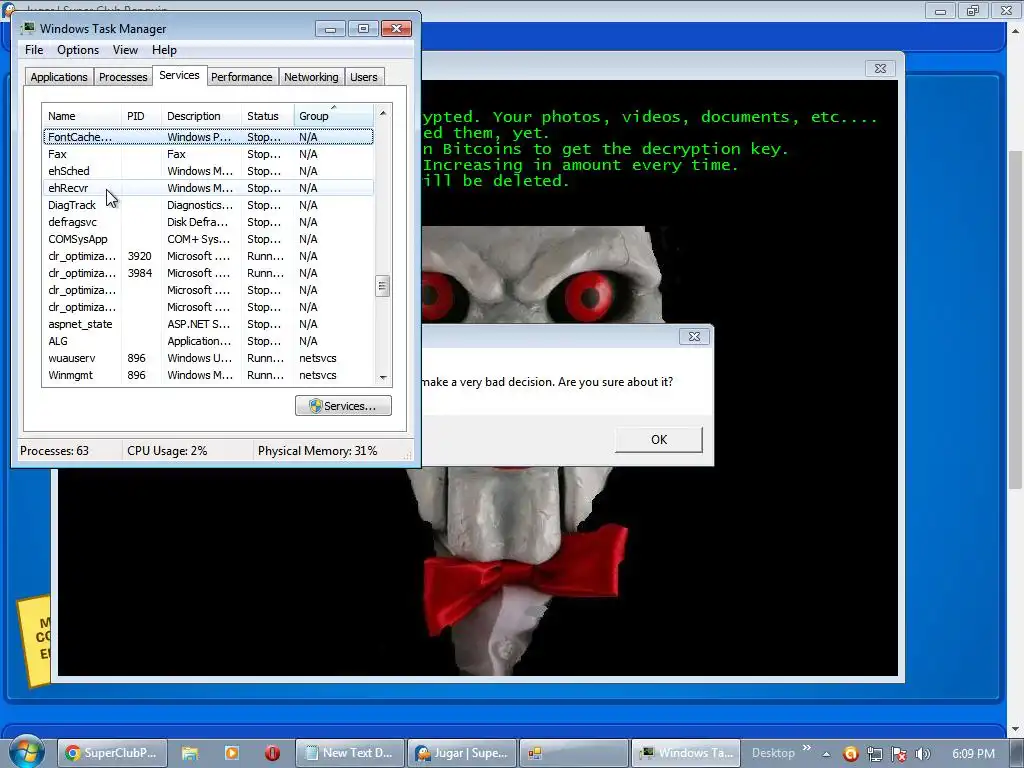Click the scroll up arrow in services list
Image resolution: width=1024 pixels, height=768 pixels.
(x=383, y=113)
